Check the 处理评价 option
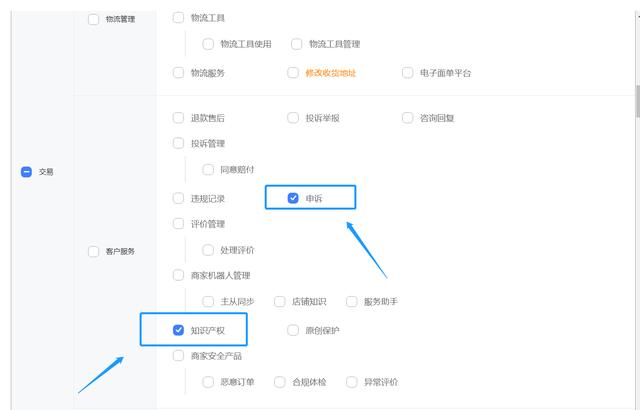The height and width of the screenshot is (410, 640). pos(208,249)
